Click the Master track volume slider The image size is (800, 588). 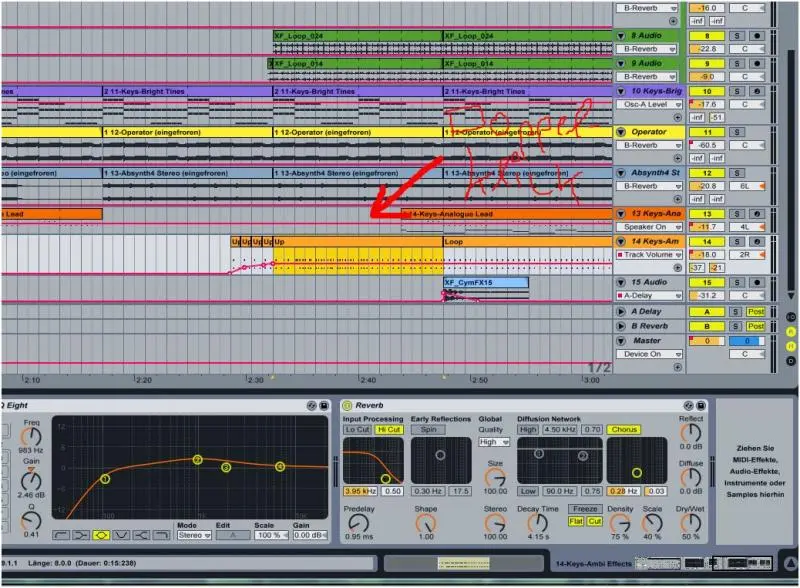click(707, 340)
